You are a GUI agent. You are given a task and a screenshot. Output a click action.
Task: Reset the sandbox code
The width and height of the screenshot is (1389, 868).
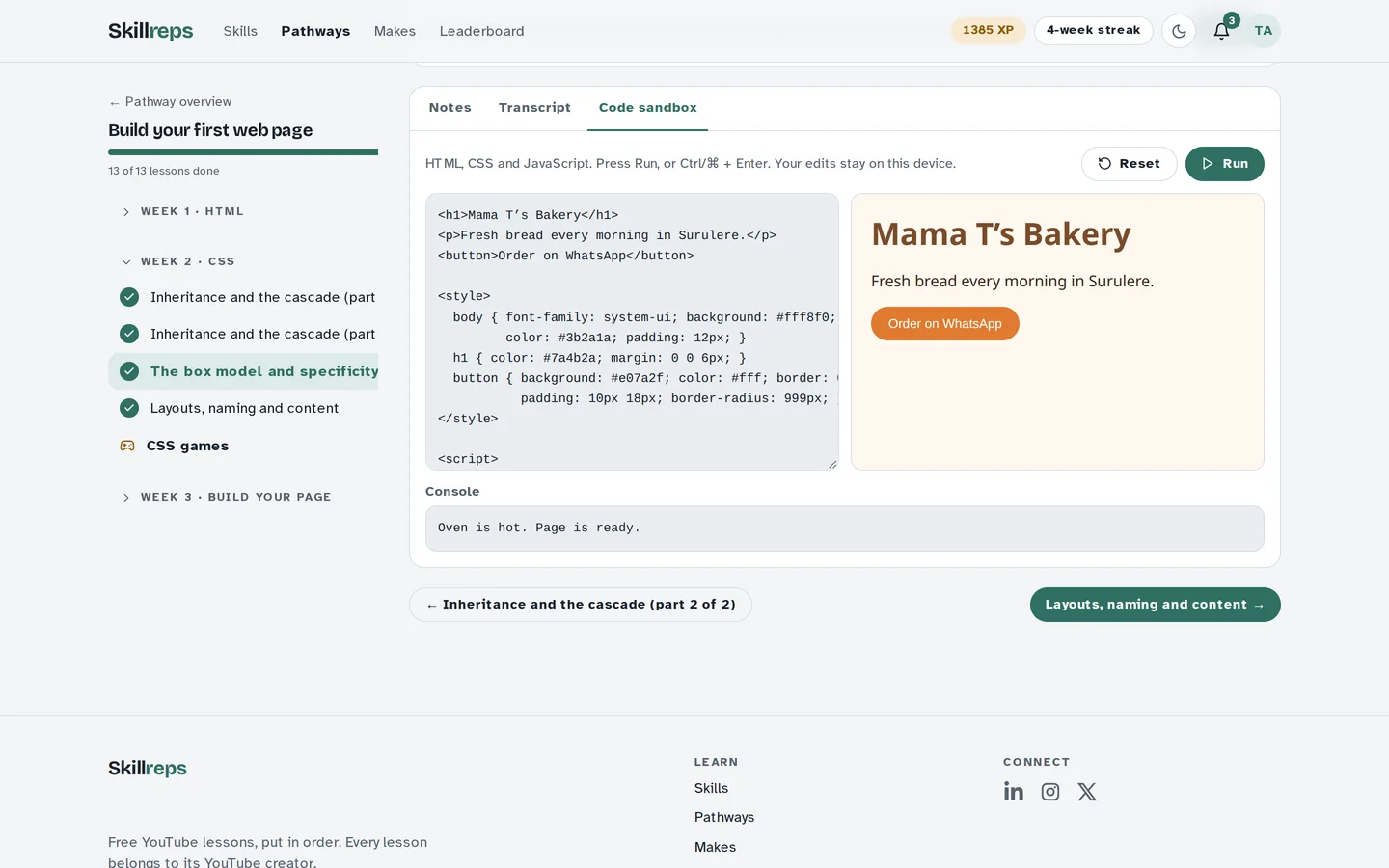pyautogui.click(x=1130, y=164)
